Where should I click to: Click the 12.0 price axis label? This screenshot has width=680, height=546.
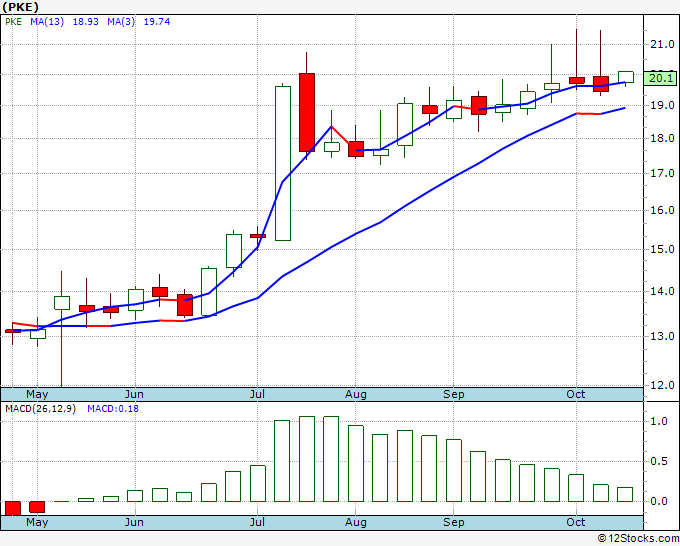(x=660, y=384)
